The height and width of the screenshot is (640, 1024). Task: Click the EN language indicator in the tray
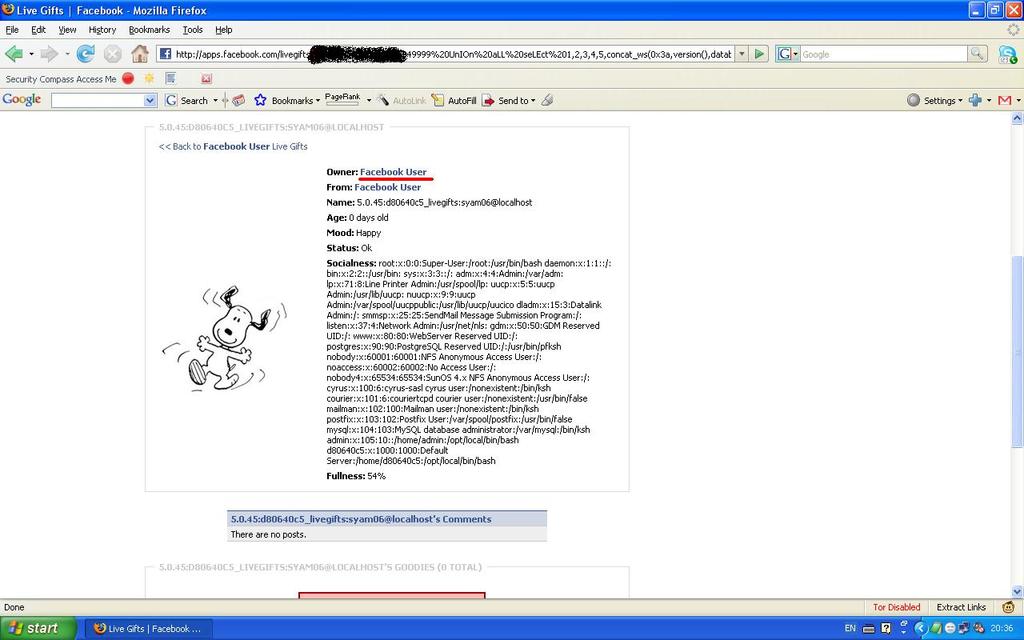850,629
